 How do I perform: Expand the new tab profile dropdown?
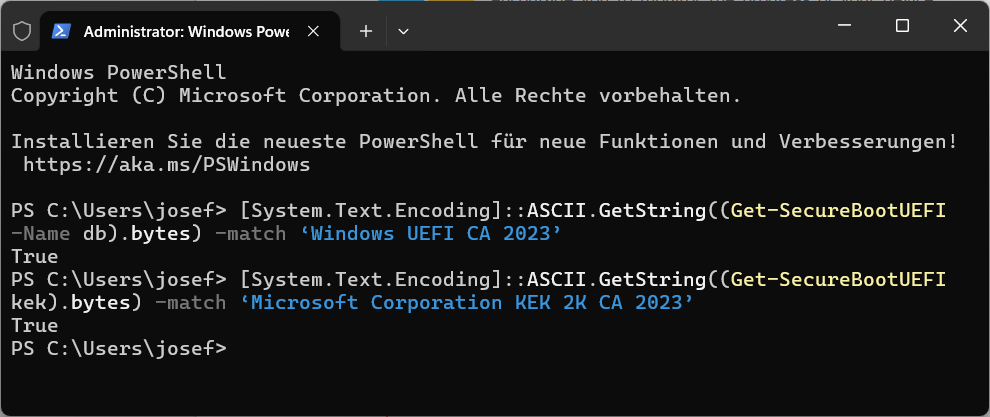coord(403,31)
